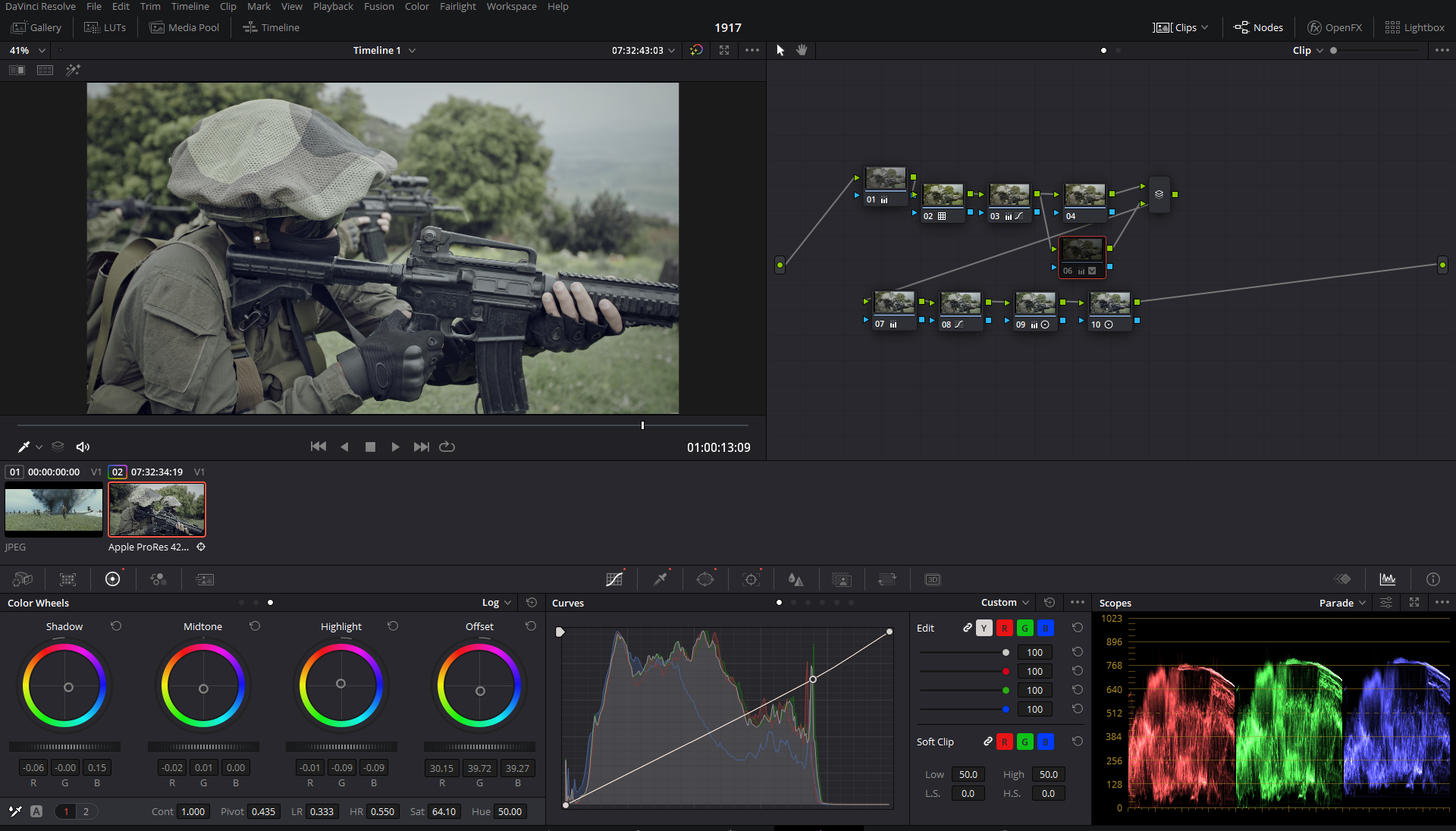Expand the viewer to full screen
The image size is (1456, 831).
click(x=724, y=50)
